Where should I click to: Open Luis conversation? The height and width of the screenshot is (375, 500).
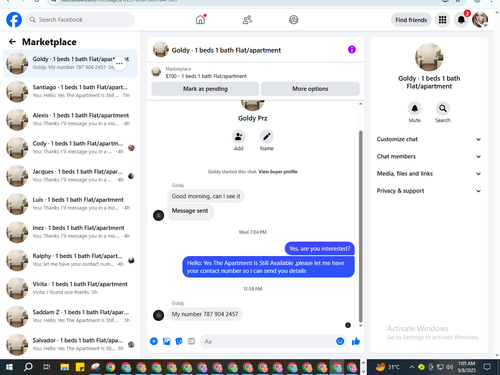click(x=70, y=204)
